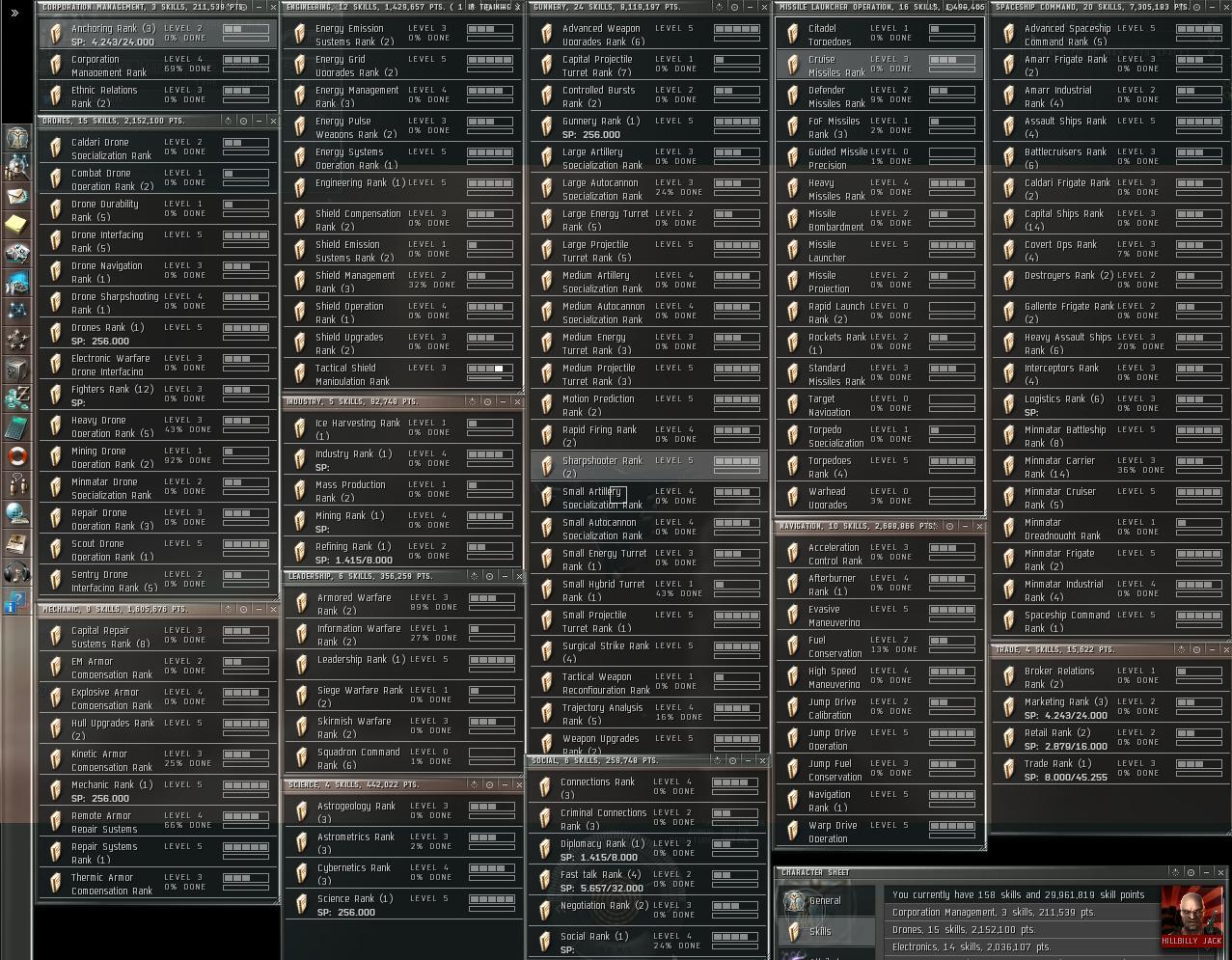
Task: Click the Anchoring Rank (3) skill book icon
Action: point(56,35)
